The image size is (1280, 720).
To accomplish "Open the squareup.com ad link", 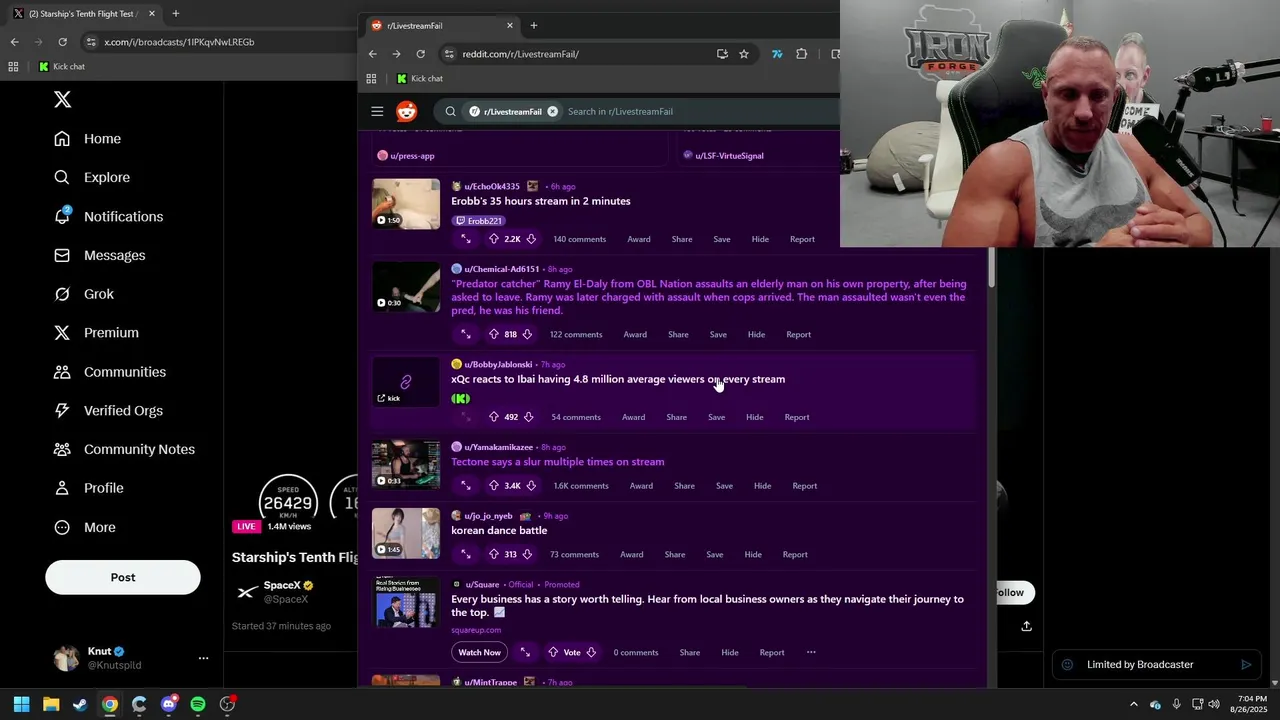I will [x=476, y=630].
